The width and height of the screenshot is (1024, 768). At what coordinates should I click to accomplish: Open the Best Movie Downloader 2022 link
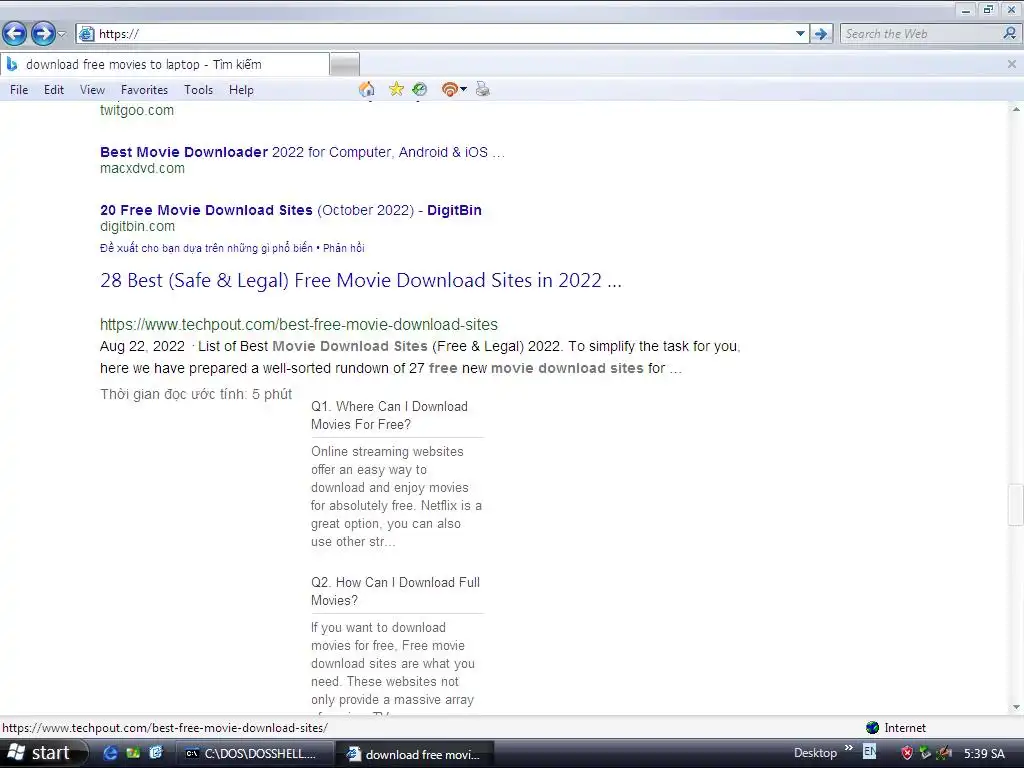coord(302,152)
